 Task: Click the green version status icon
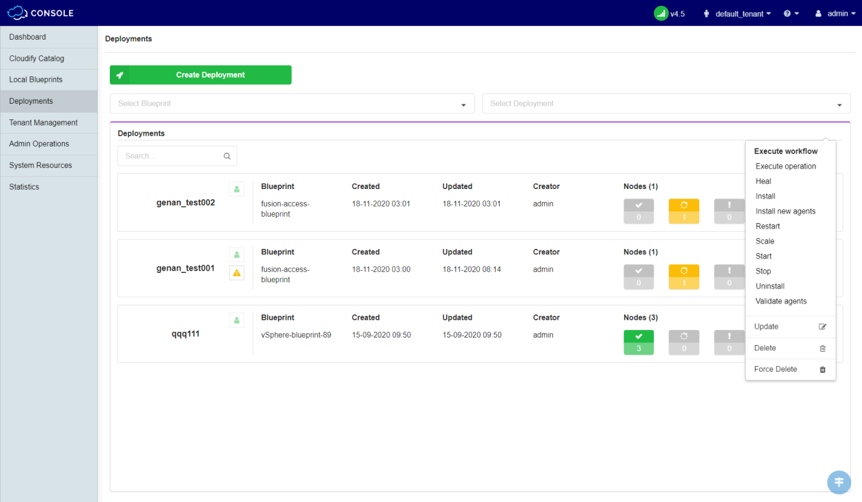pyautogui.click(x=660, y=13)
